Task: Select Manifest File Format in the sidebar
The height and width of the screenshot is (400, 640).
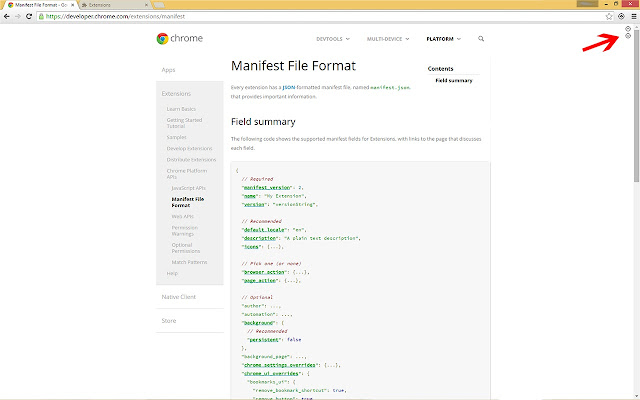Action: coord(187,202)
